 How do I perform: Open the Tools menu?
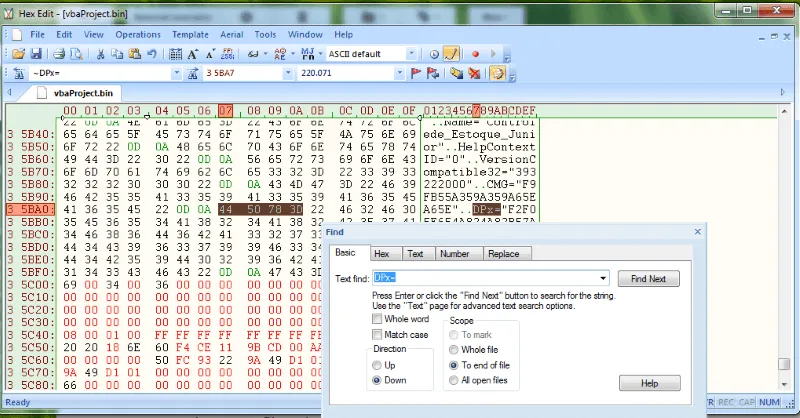click(265, 35)
